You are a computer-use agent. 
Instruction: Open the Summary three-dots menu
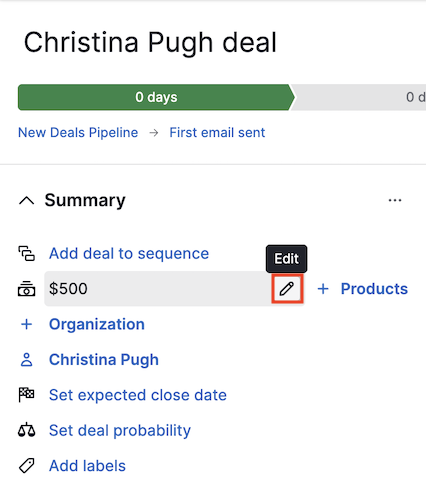tap(395, 200)
